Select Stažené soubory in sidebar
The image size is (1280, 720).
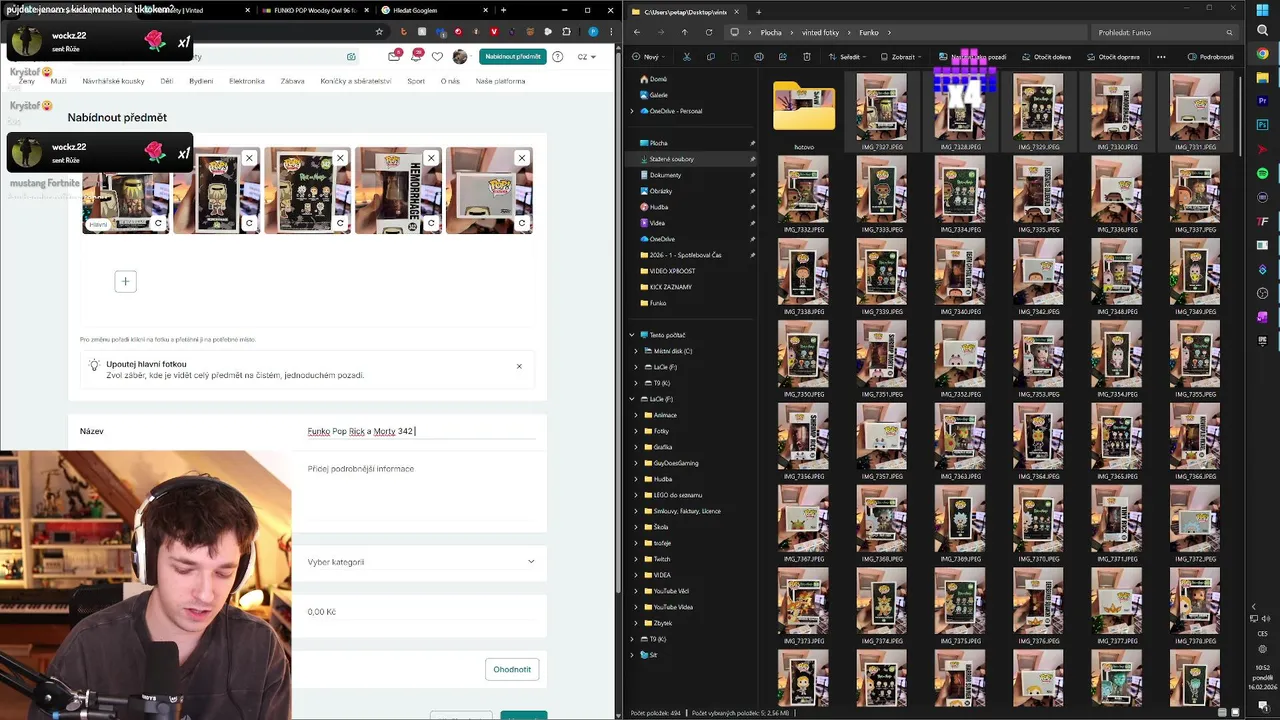tap(671, 159)
